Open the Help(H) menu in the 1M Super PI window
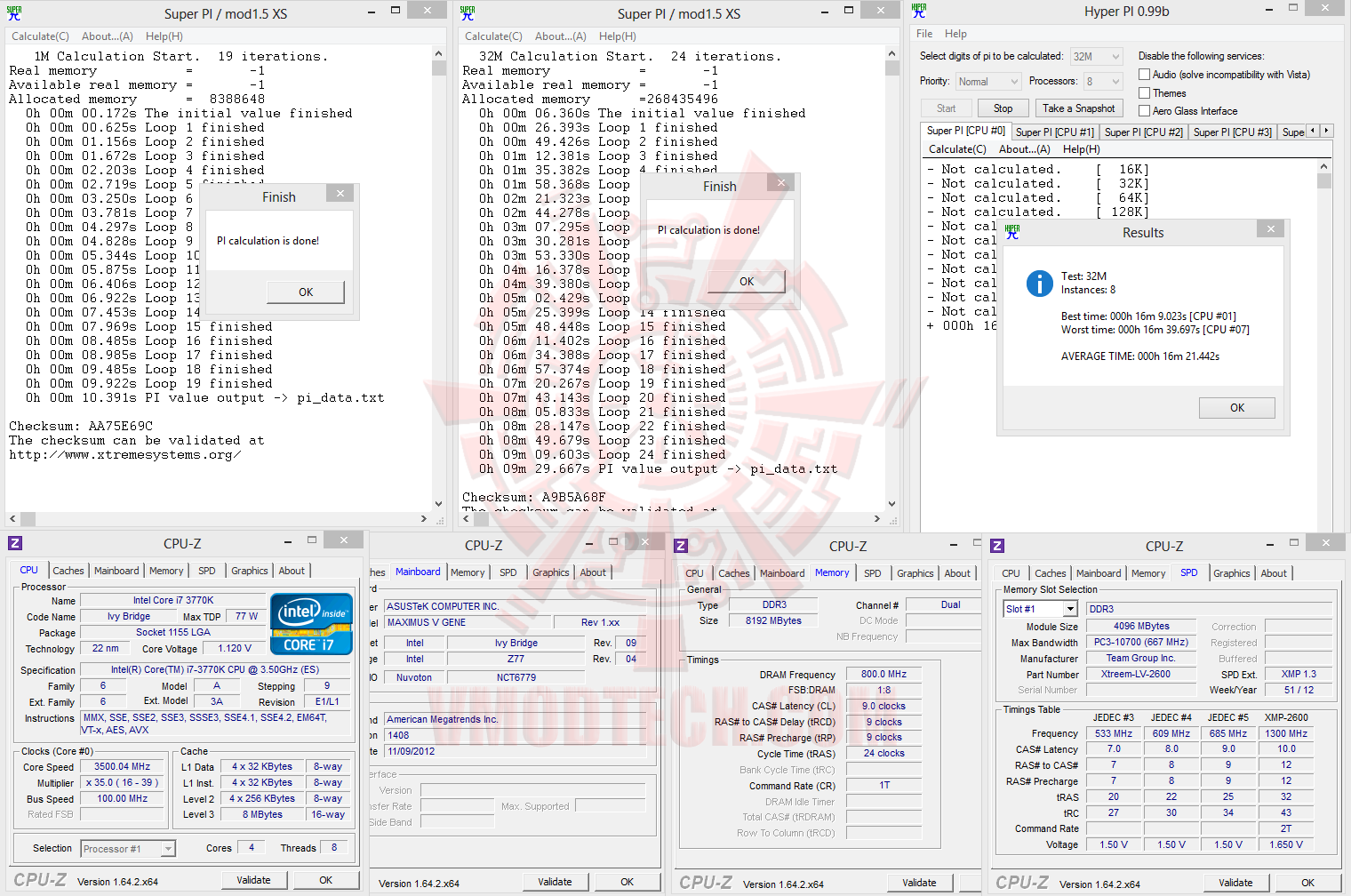The image size is (1351, 896). coord(164,36)
